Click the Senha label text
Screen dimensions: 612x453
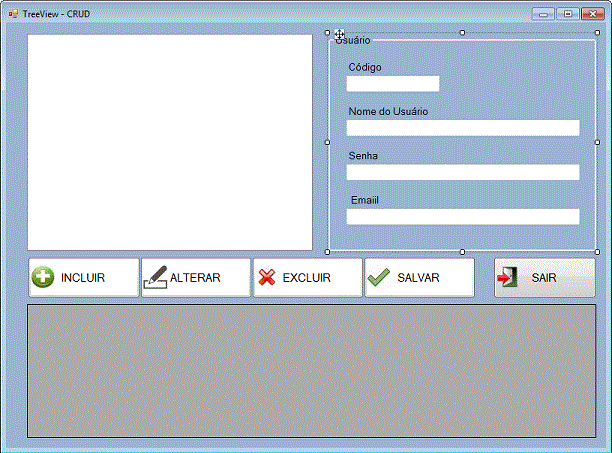[363, 156]
